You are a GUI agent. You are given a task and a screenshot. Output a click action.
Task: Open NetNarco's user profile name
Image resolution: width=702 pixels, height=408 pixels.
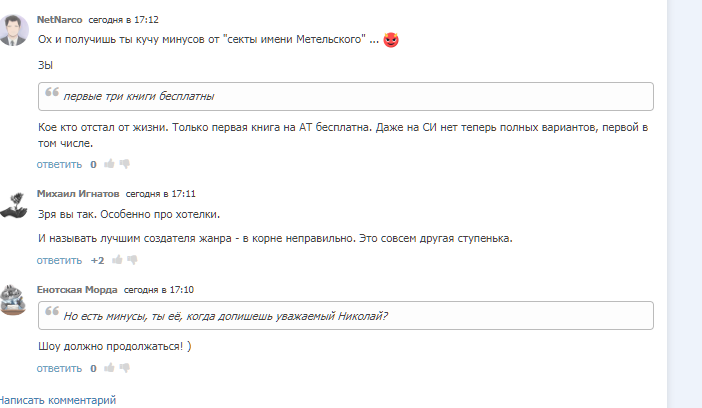click(59, 19)
